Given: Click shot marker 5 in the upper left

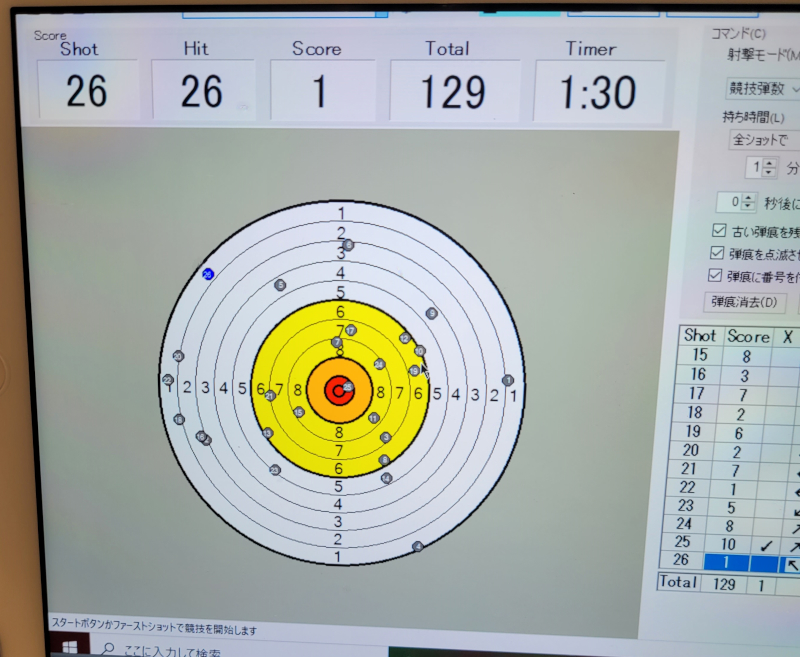Looking at the screenshot, I should 280,285.
